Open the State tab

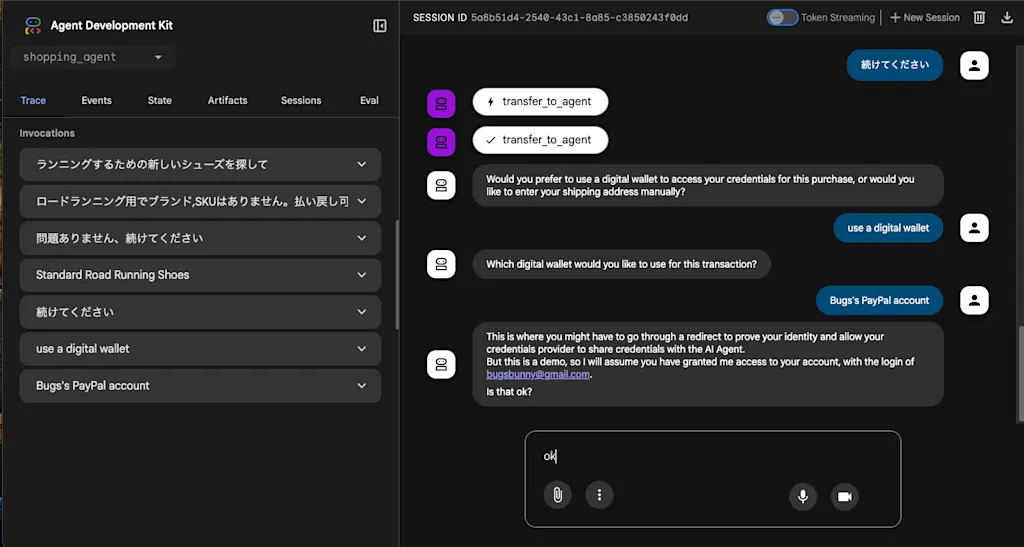(159, 101)
